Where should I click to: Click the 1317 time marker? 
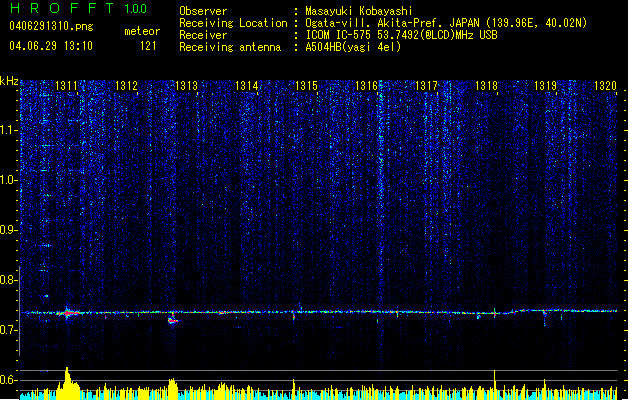pyautogui.click(x=426, y=86)
